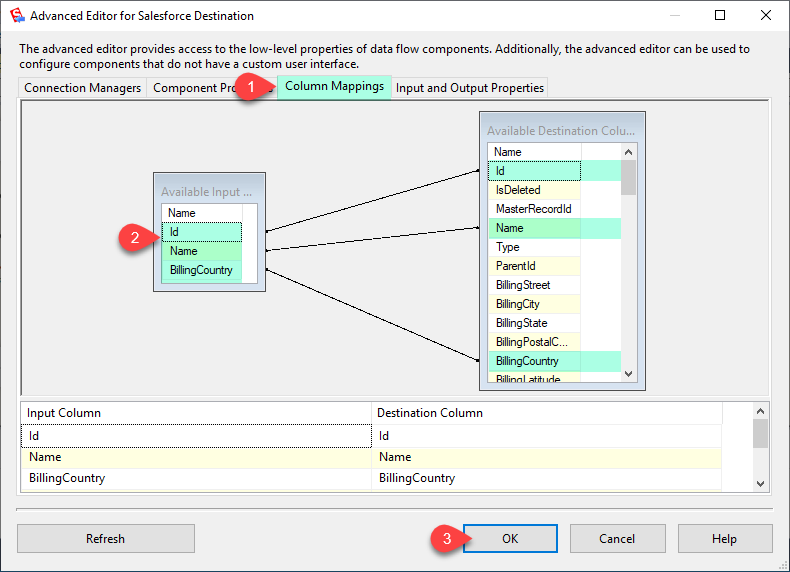Select Name cell under Destination Column grid
This screenshot has height=572, width=790.
547,457
